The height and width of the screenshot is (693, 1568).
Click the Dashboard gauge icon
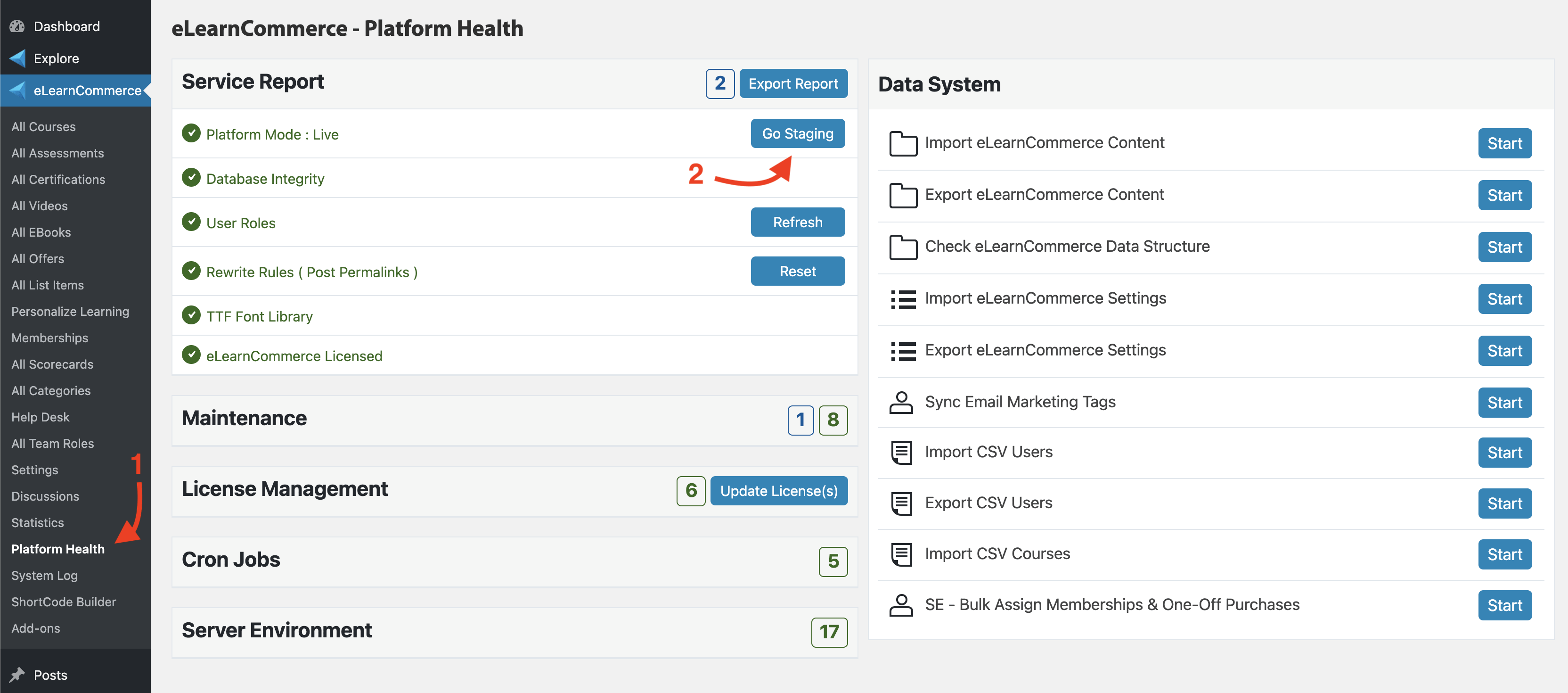pyautogui.click(x=17, y=26)
